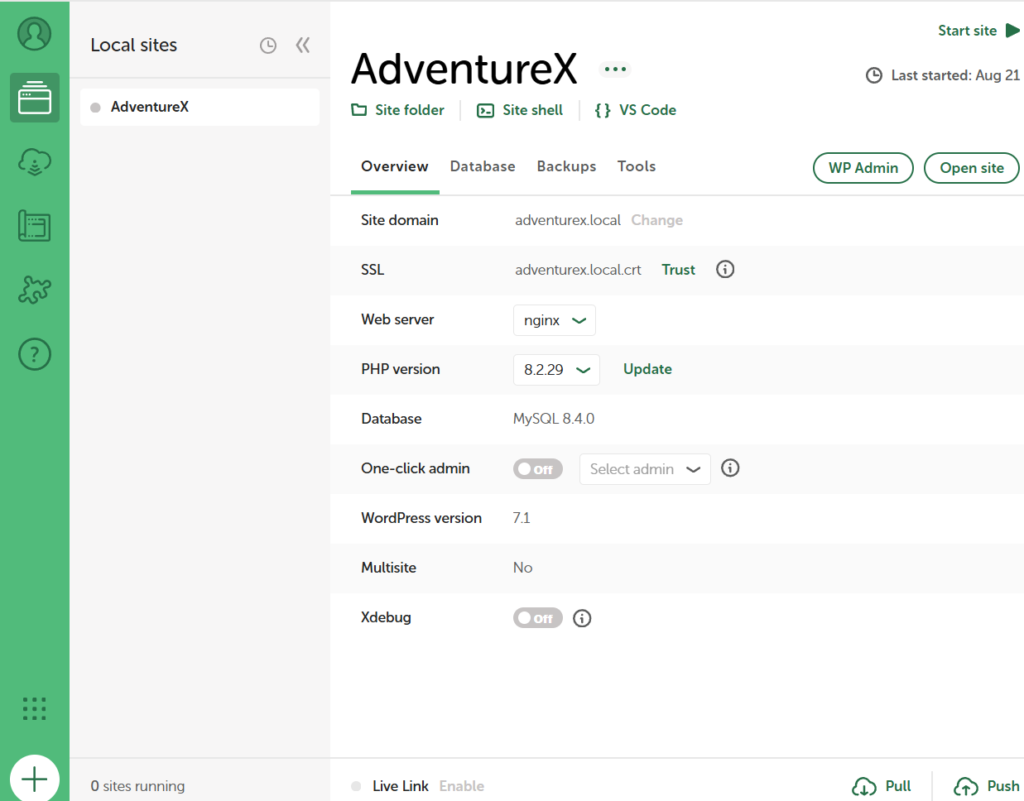This screenshot has width=1024, height=801.
Task: Click the Start site link text
Action: click(967, 31)
